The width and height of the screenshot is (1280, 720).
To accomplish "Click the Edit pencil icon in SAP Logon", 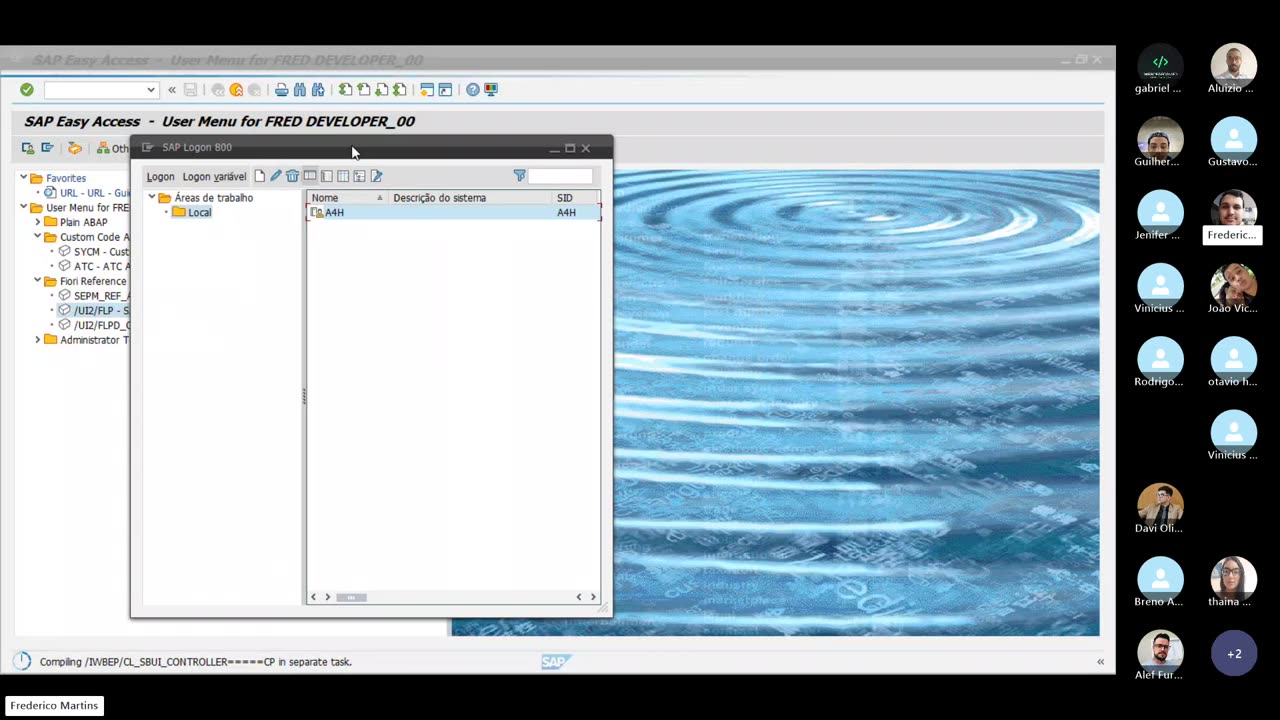I will [x=276, y=176].
